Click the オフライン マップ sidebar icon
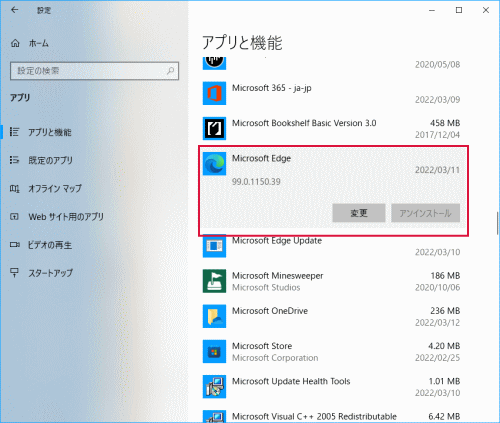Screen dimensions: 500x423 pos(14,189)
